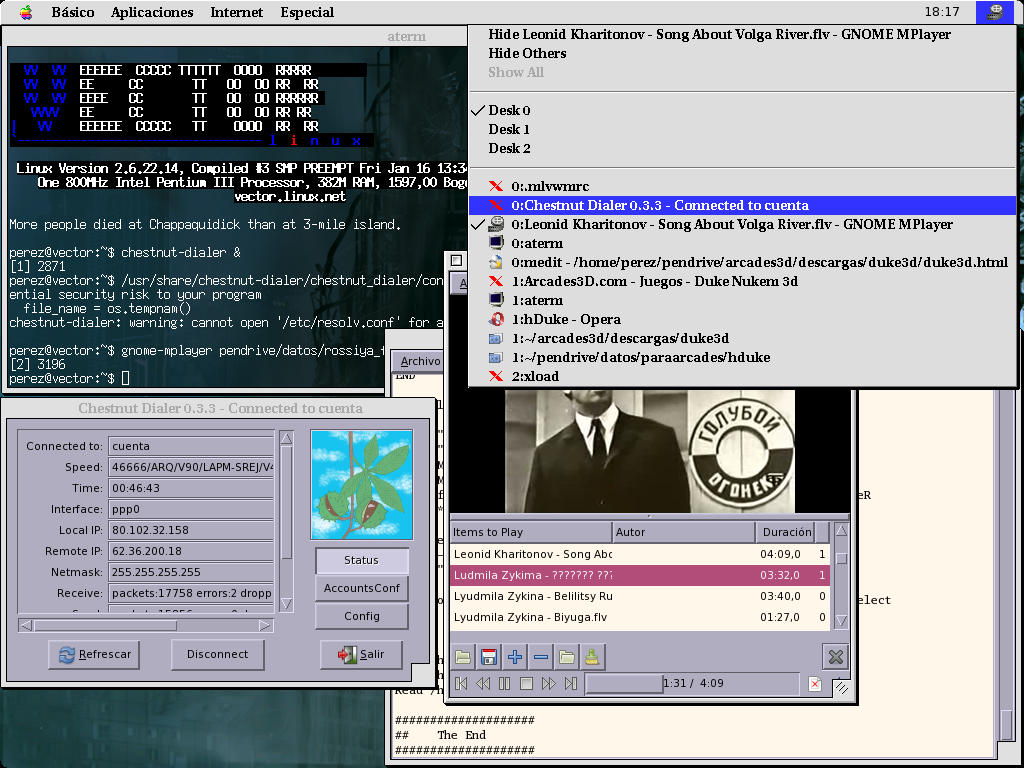The width and height of the screenshot is (1024, 768).
Task: Skip to previous track in media player
Action: [461, 683]
